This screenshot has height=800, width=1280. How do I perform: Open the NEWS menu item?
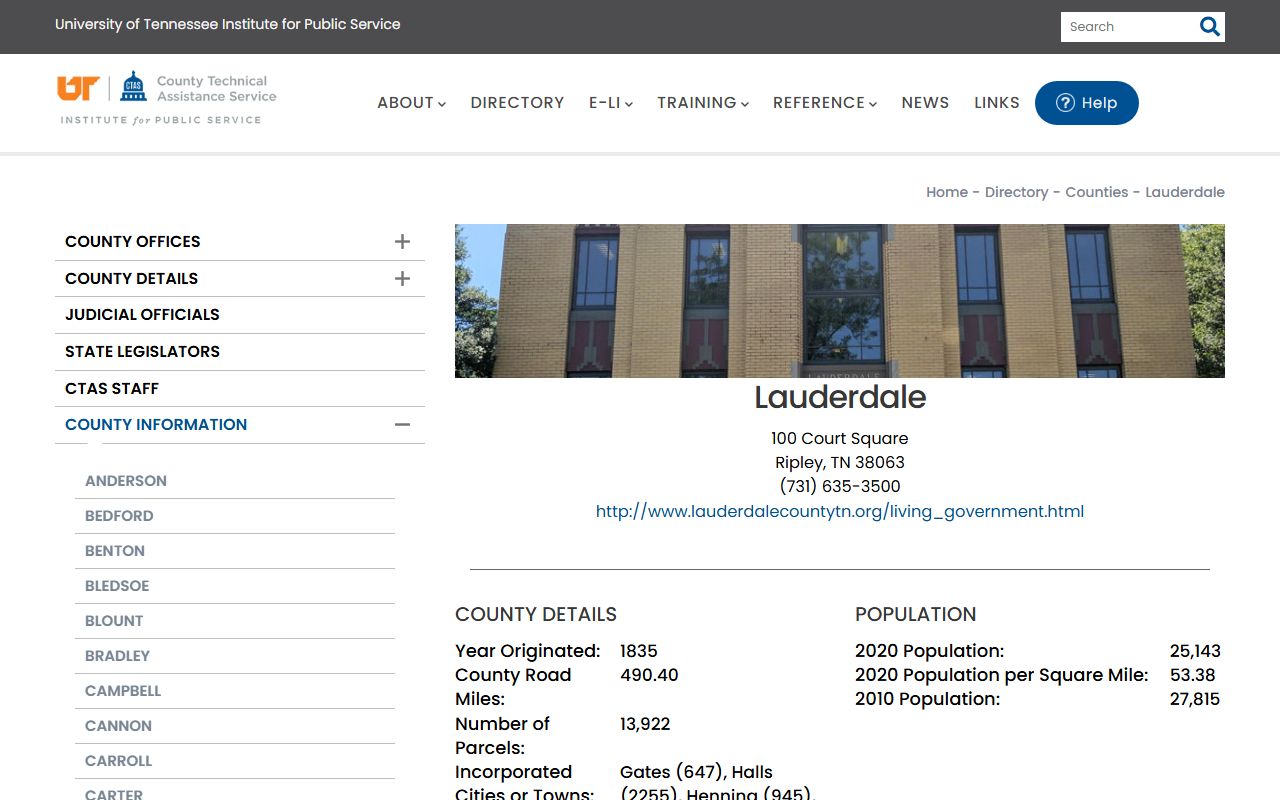[x=925, y=103]
